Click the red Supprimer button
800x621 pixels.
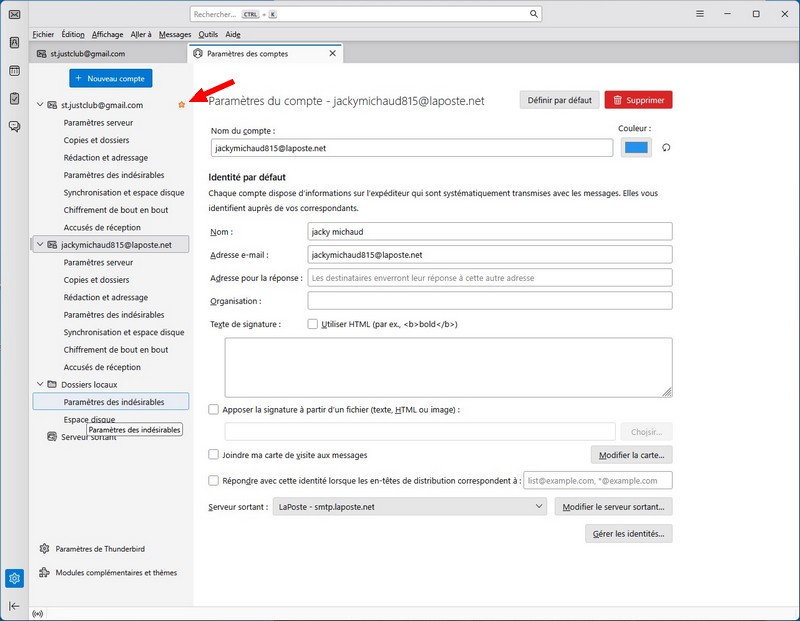[x=638, y=100]
